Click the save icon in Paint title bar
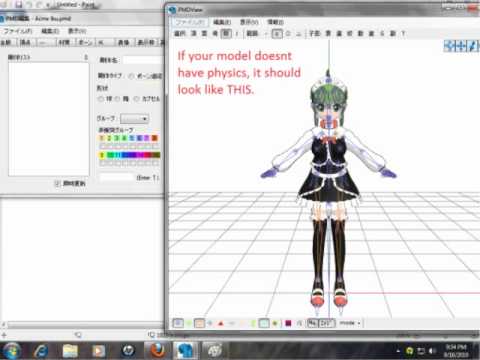480x360 pixels. [19, 4]
